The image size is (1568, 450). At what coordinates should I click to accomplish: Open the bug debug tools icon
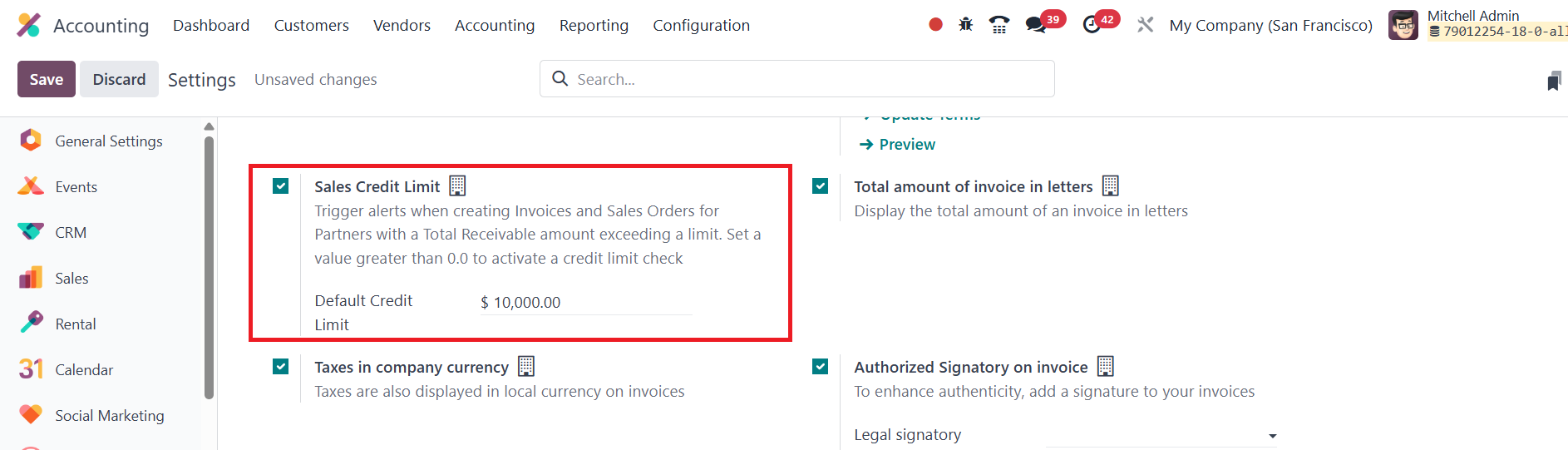pyautogui.click(x=965, y=25)
